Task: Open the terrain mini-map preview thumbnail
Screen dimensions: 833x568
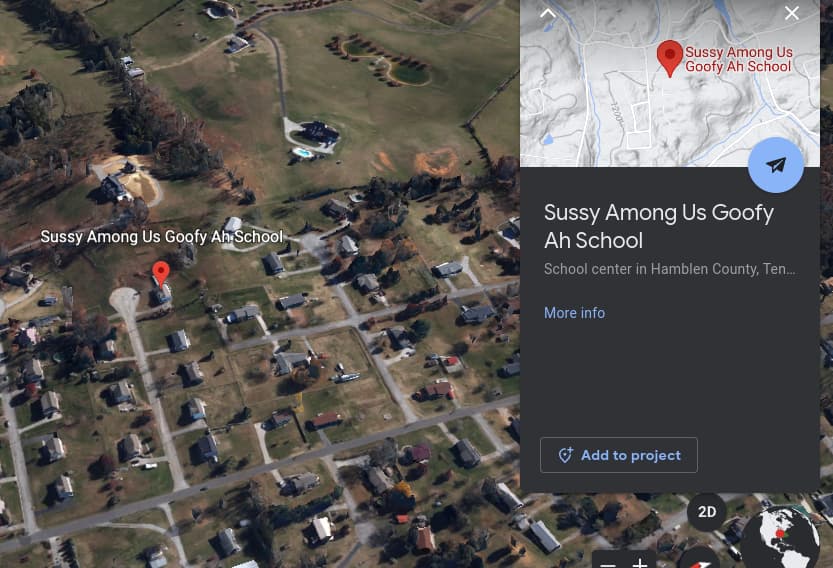Action: coord(669,83)
